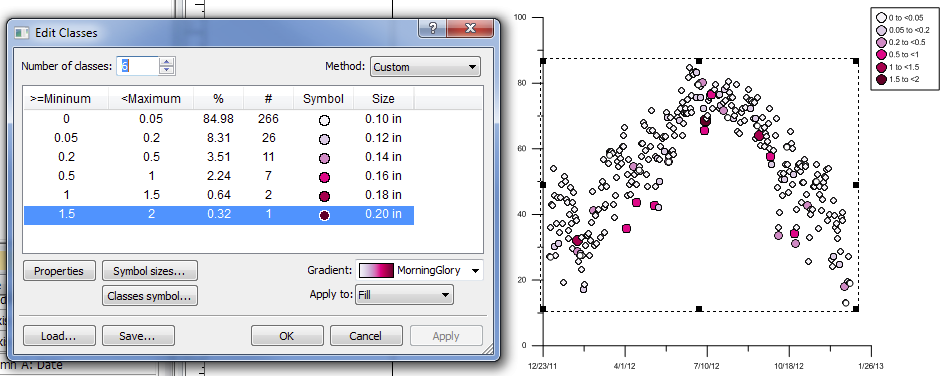Decrease the number of classes with down arrow
Viewport: 944px width, 376px height.
167,70
